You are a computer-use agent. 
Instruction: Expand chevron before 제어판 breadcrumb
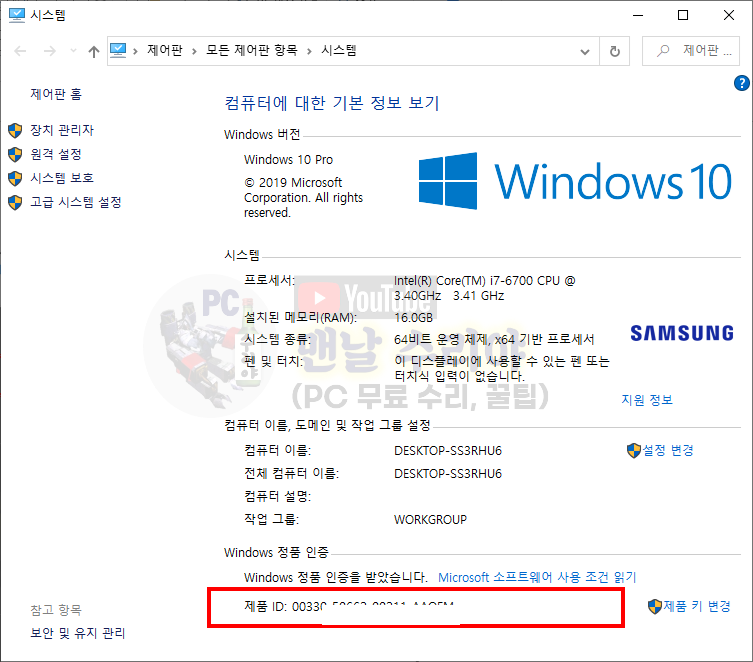point(135,51)
